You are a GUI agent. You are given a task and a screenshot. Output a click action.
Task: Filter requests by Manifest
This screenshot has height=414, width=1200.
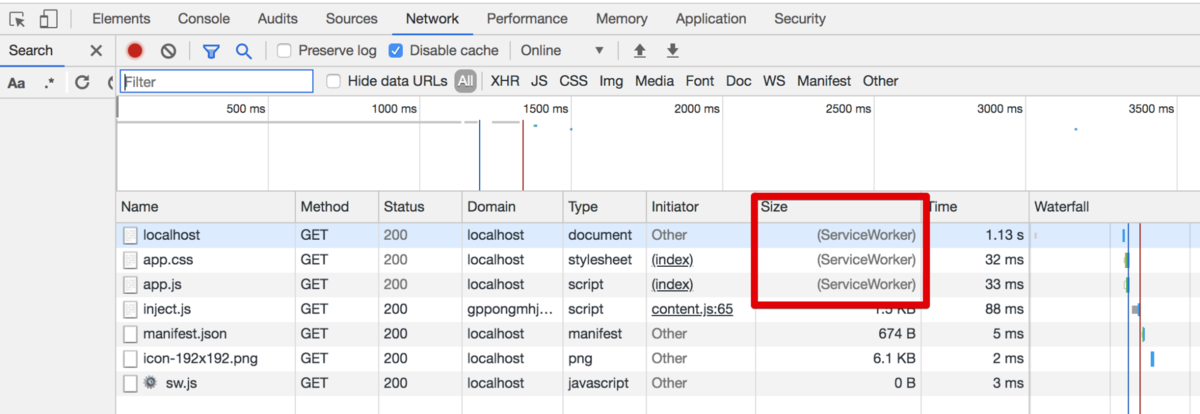click(824, 81)
